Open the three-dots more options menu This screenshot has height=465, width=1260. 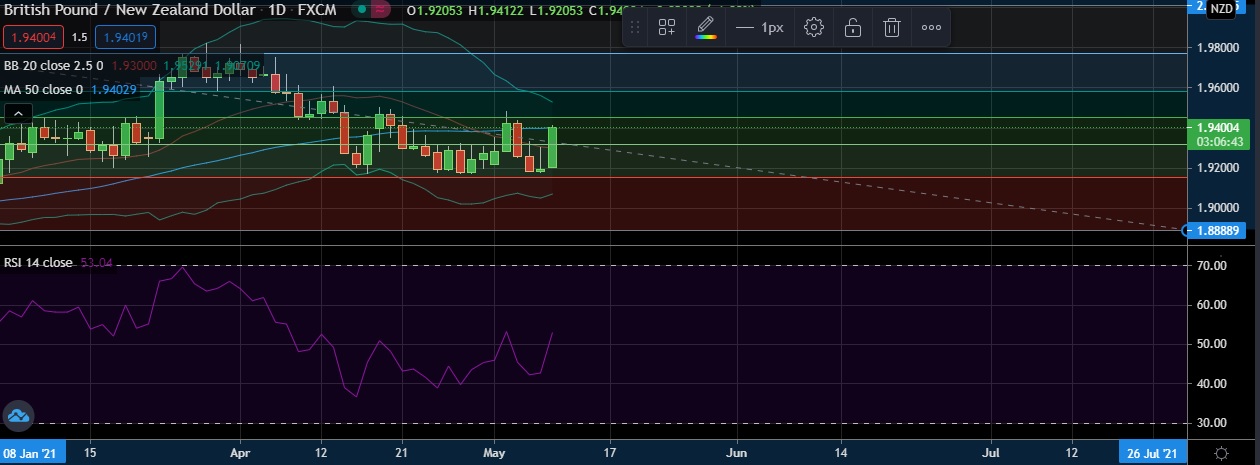(931, 28)
